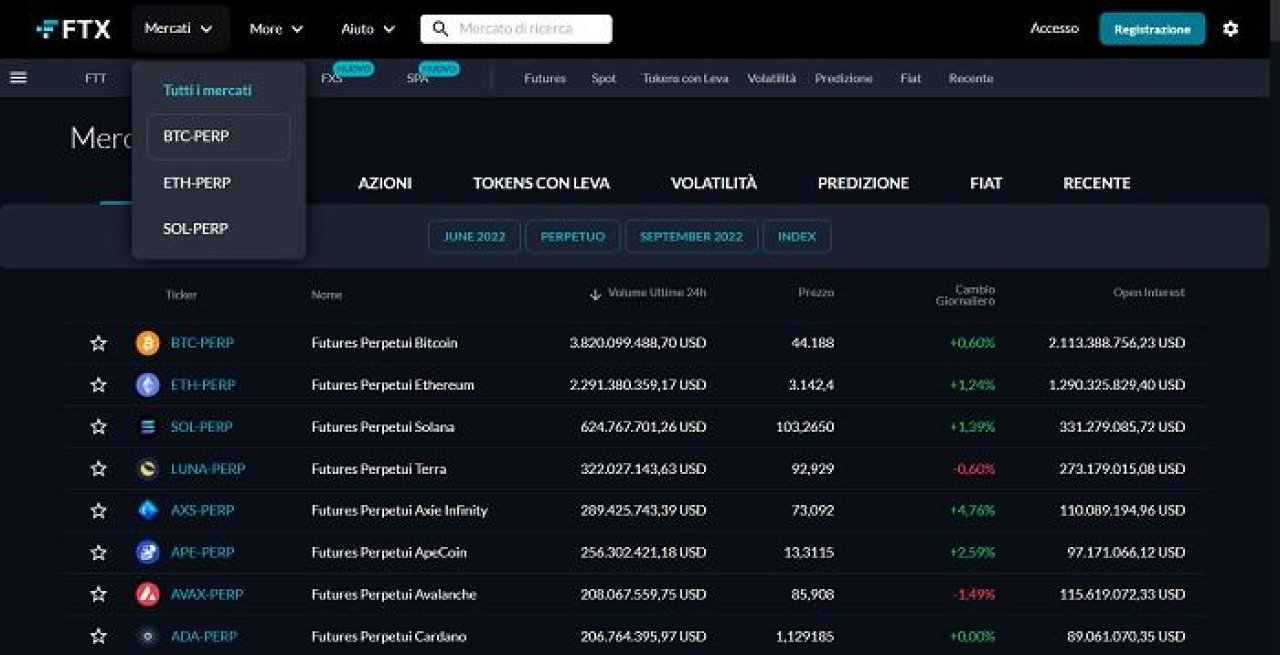Image resolution: width=1280 pixels, height=655 pixels.
Task: Click the Registrazione button
Action: [x=1153, y=29]
